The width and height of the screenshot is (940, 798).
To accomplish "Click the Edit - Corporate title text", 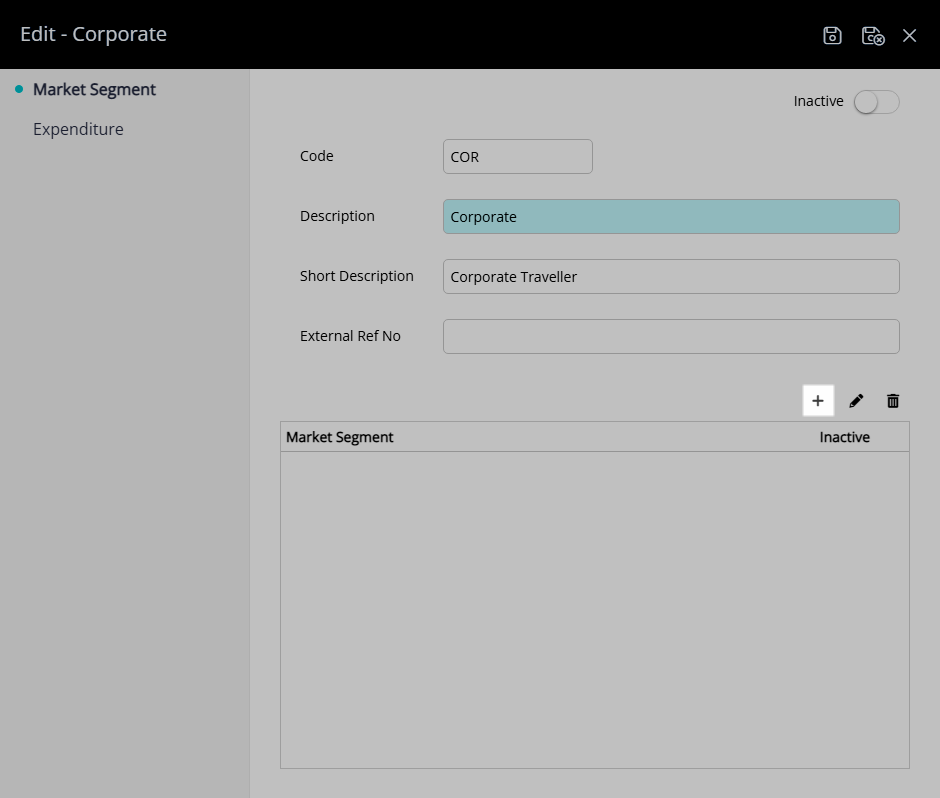I will coord(94,34).
